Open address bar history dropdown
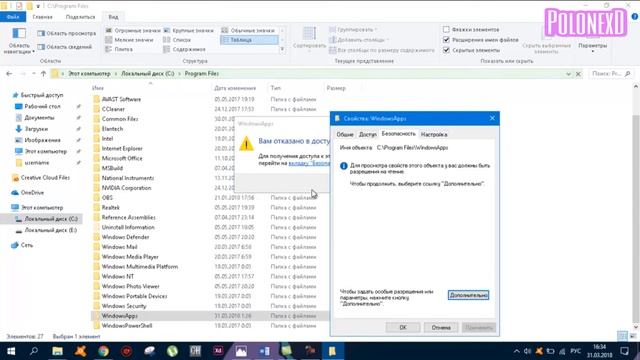This screenshot has height=360, width=640. [x=569, y=74]
